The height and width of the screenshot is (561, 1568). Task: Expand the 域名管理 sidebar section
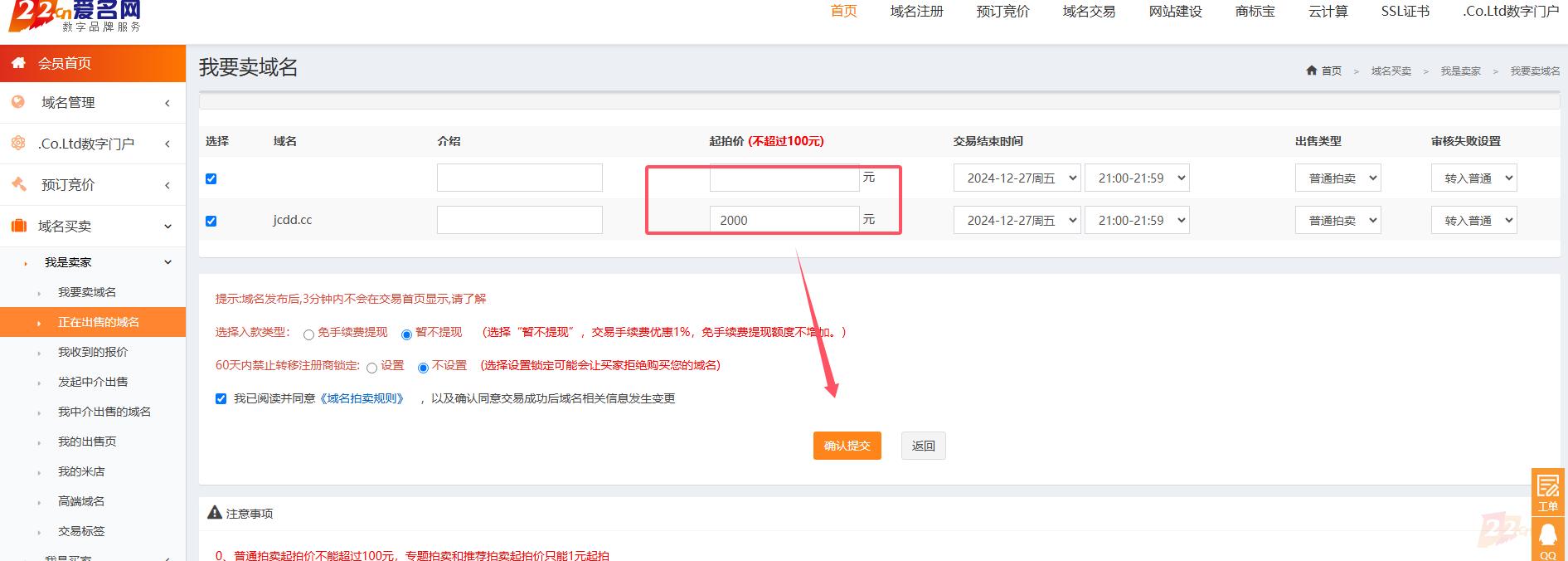click(167, 103)
